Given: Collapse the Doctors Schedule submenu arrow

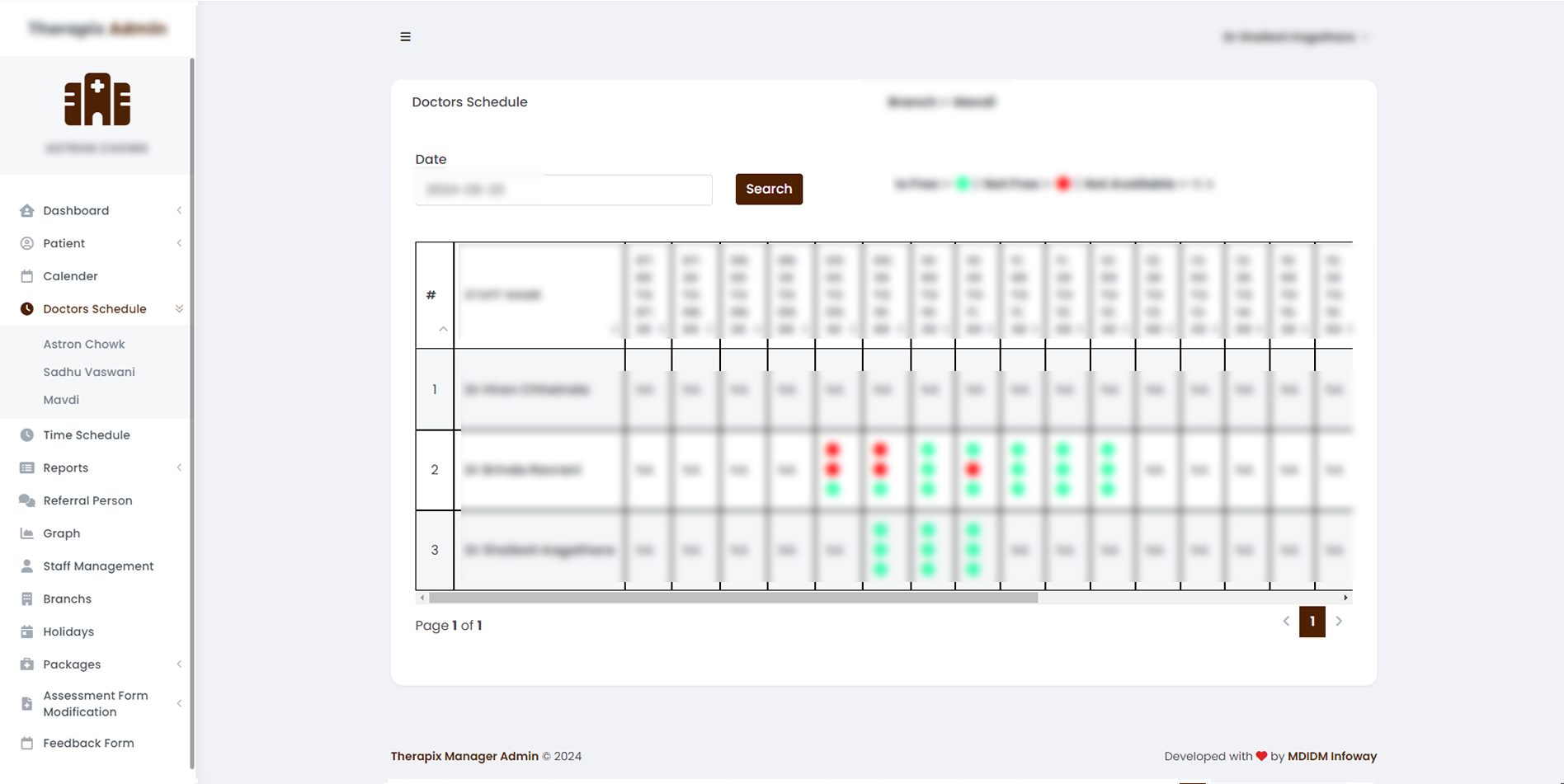Looking at the screenshot, I should click(x=179, y=309).
